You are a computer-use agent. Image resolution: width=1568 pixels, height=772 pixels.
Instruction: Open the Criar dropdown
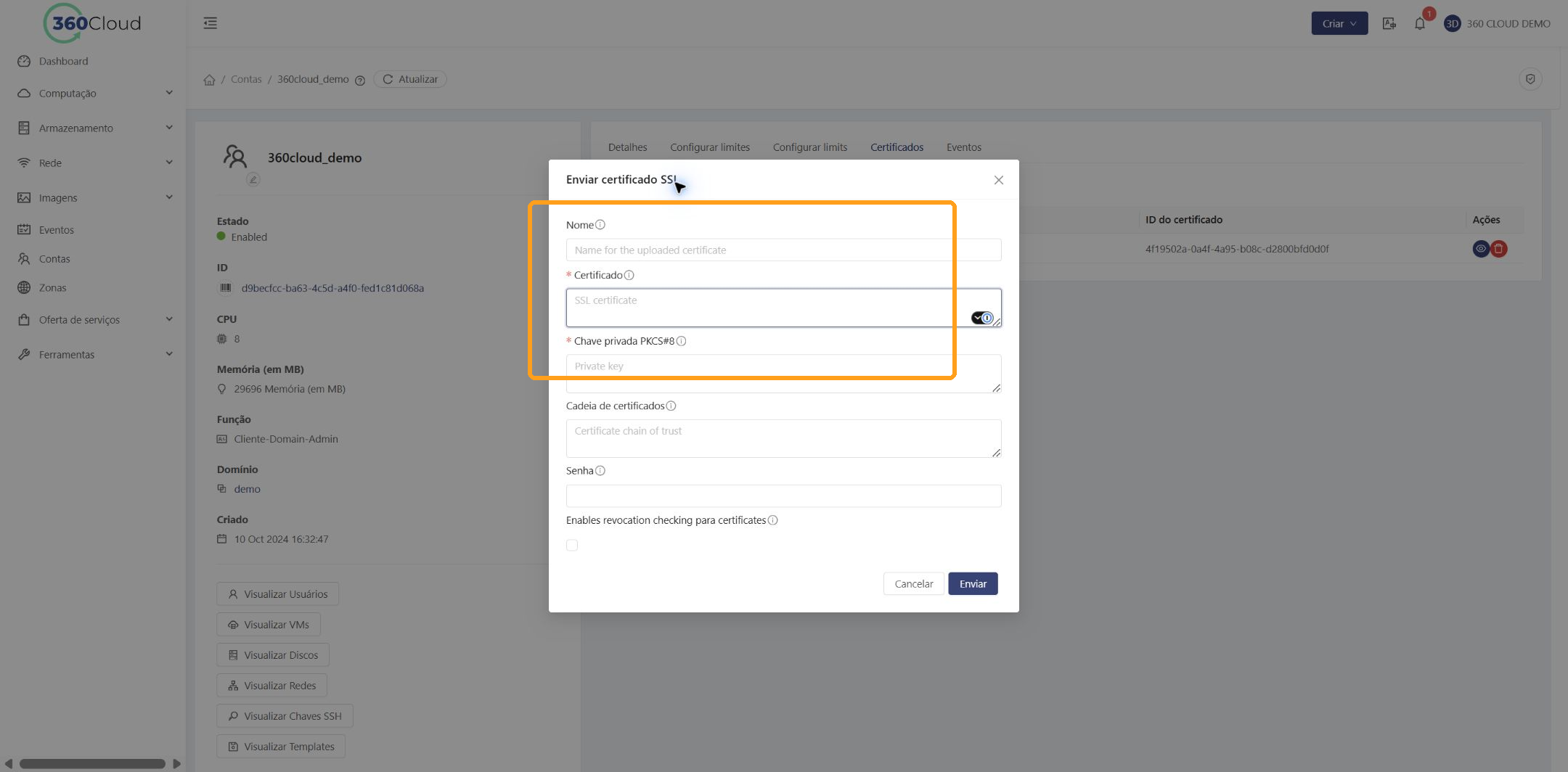pos(1339,23)
